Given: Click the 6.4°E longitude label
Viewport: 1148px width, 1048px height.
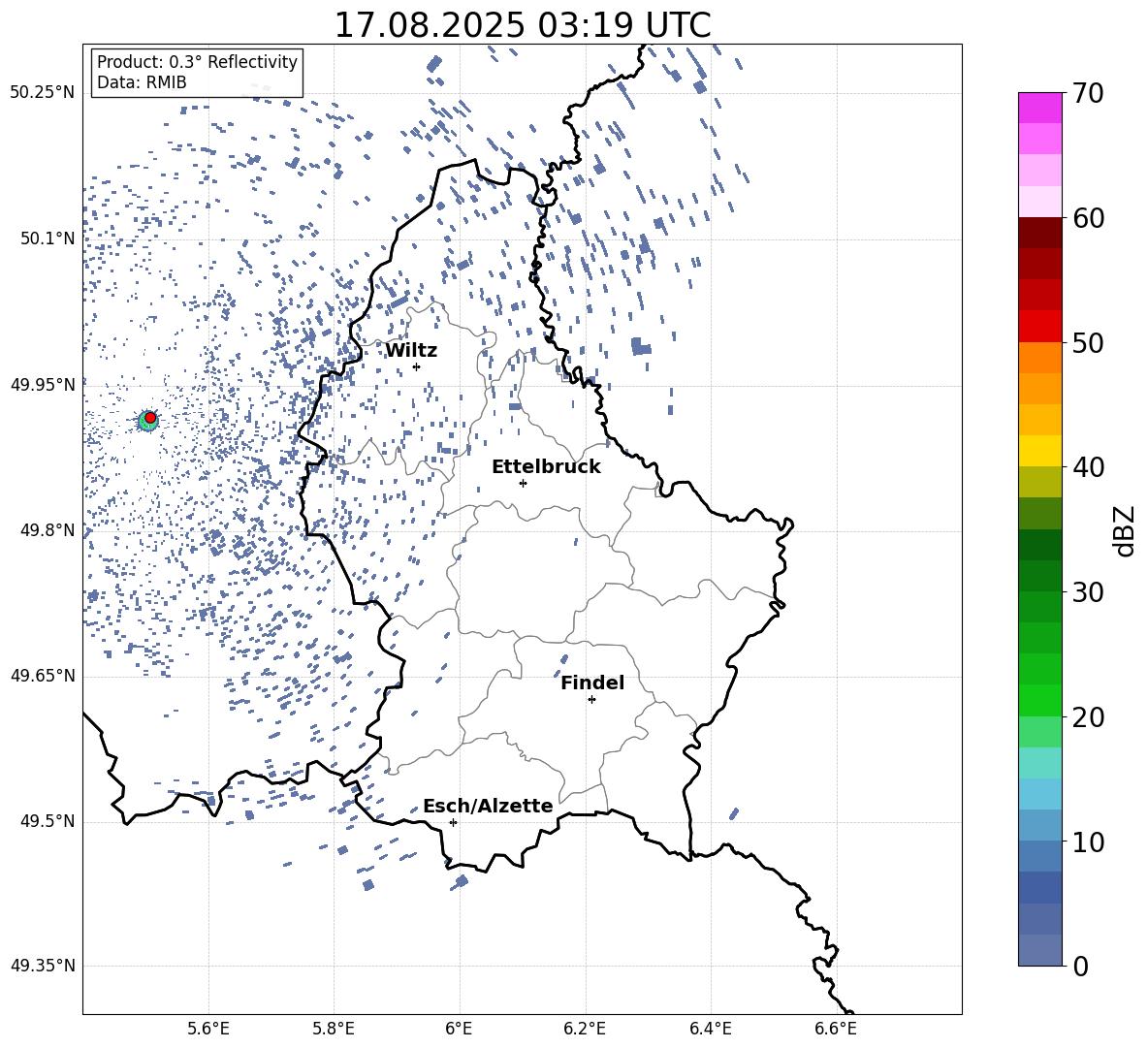Looking at the screenshot, I should 710,1030.
